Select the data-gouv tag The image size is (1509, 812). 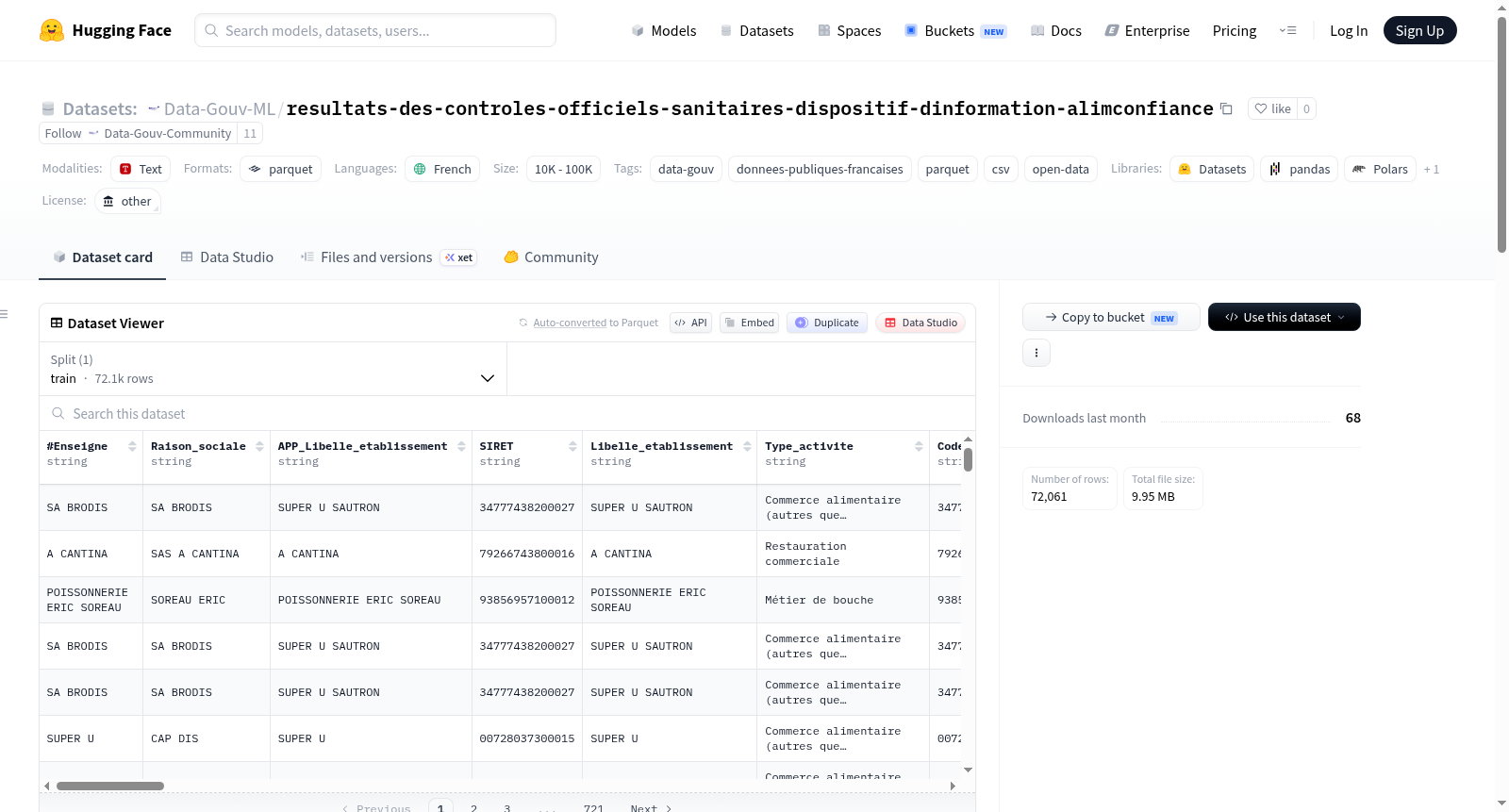click(686, 169)
